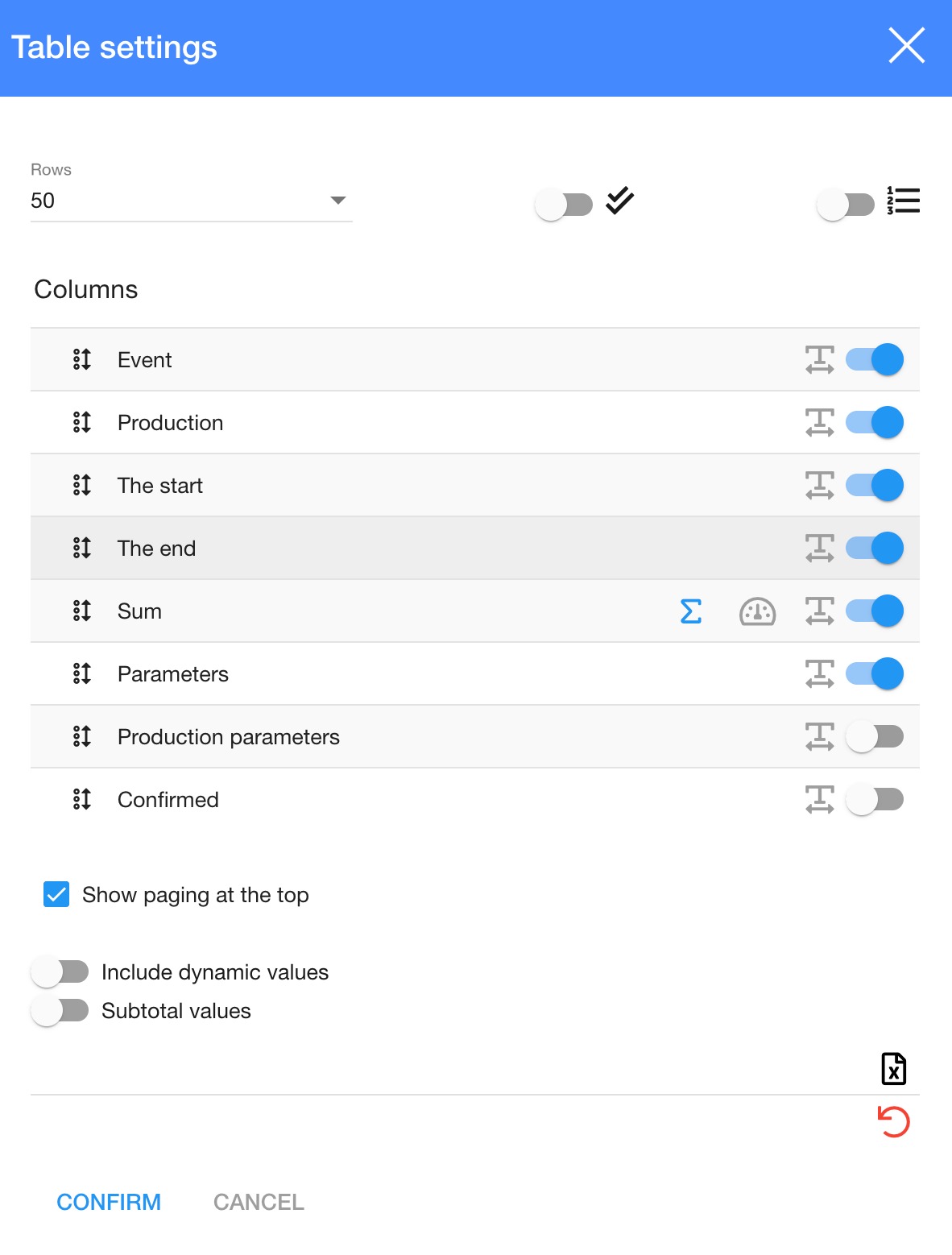This screenshot has height=1255, width=952.
Task: Click column width icon for Confirmed row
Action: (819, 800)
